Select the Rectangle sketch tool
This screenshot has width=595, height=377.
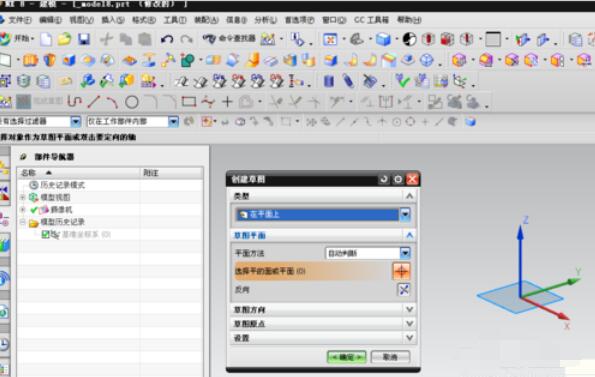pos(189,101)
